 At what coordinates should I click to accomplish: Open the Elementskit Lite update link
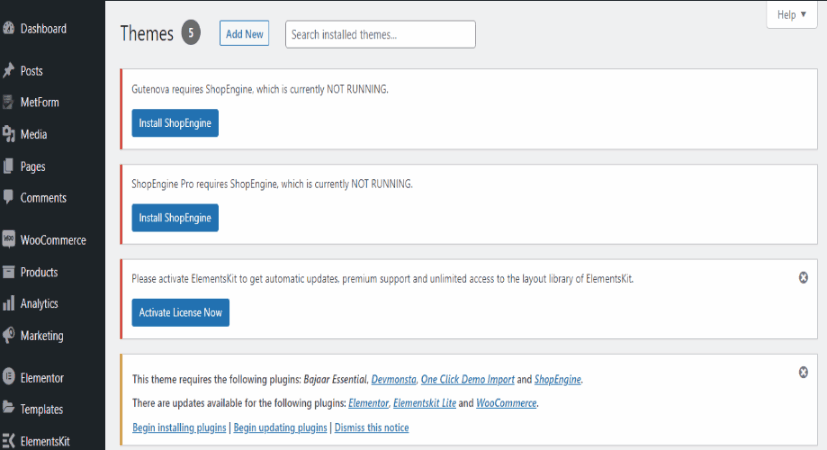(425, 403)
